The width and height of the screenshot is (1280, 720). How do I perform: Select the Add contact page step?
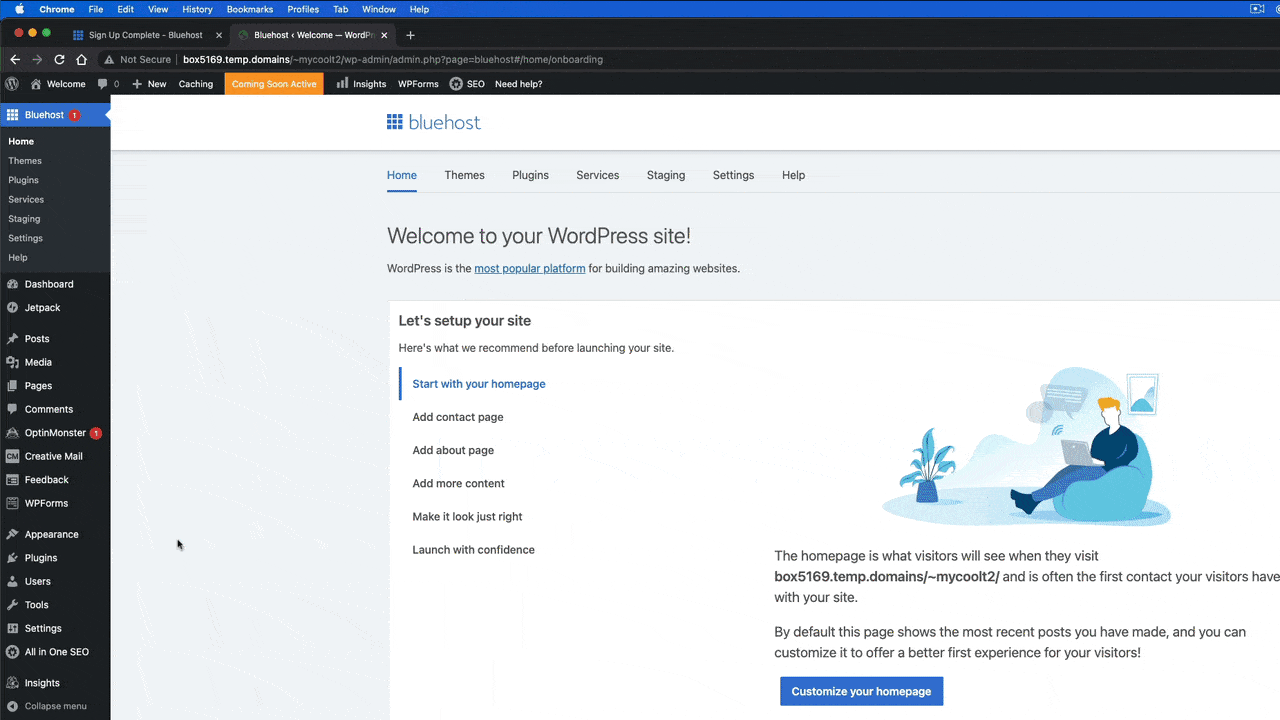(458, 417)
